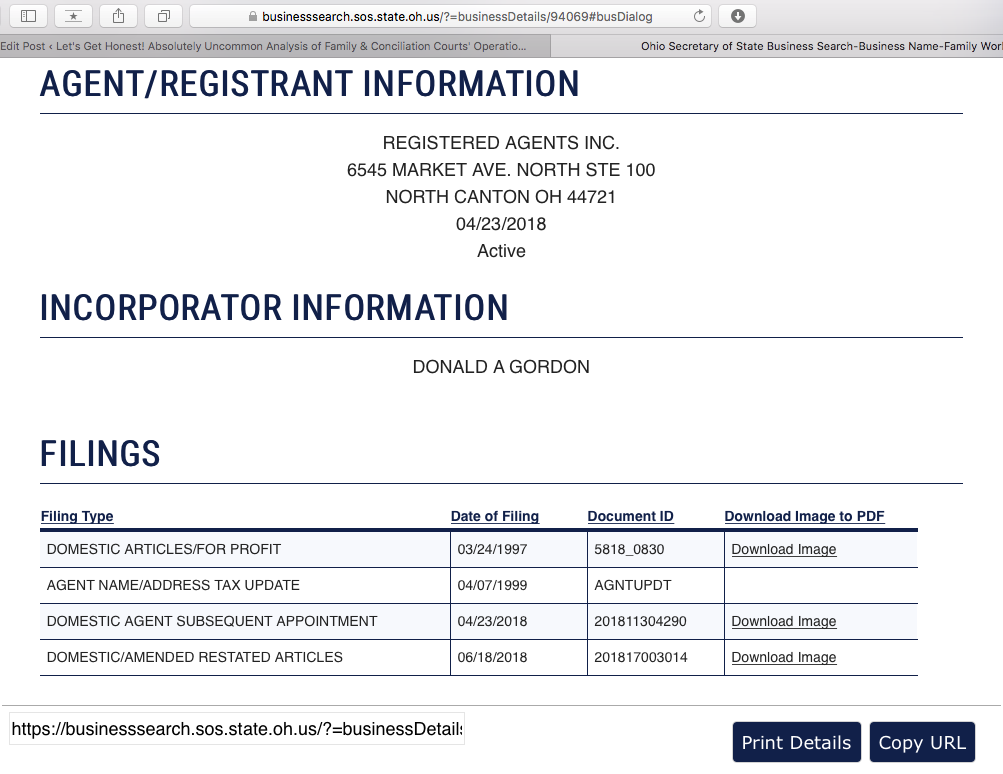Click the business details URL text field
This screenshot has height=774, width=1003.
237,729
